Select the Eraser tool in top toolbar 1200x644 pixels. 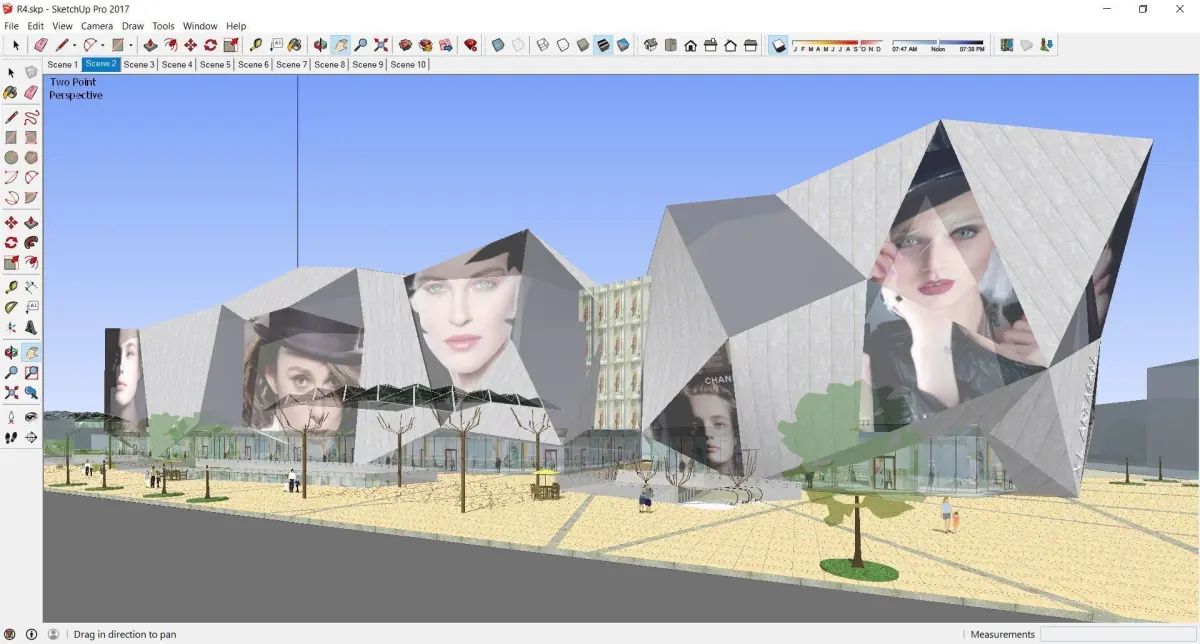pos(40,45)
